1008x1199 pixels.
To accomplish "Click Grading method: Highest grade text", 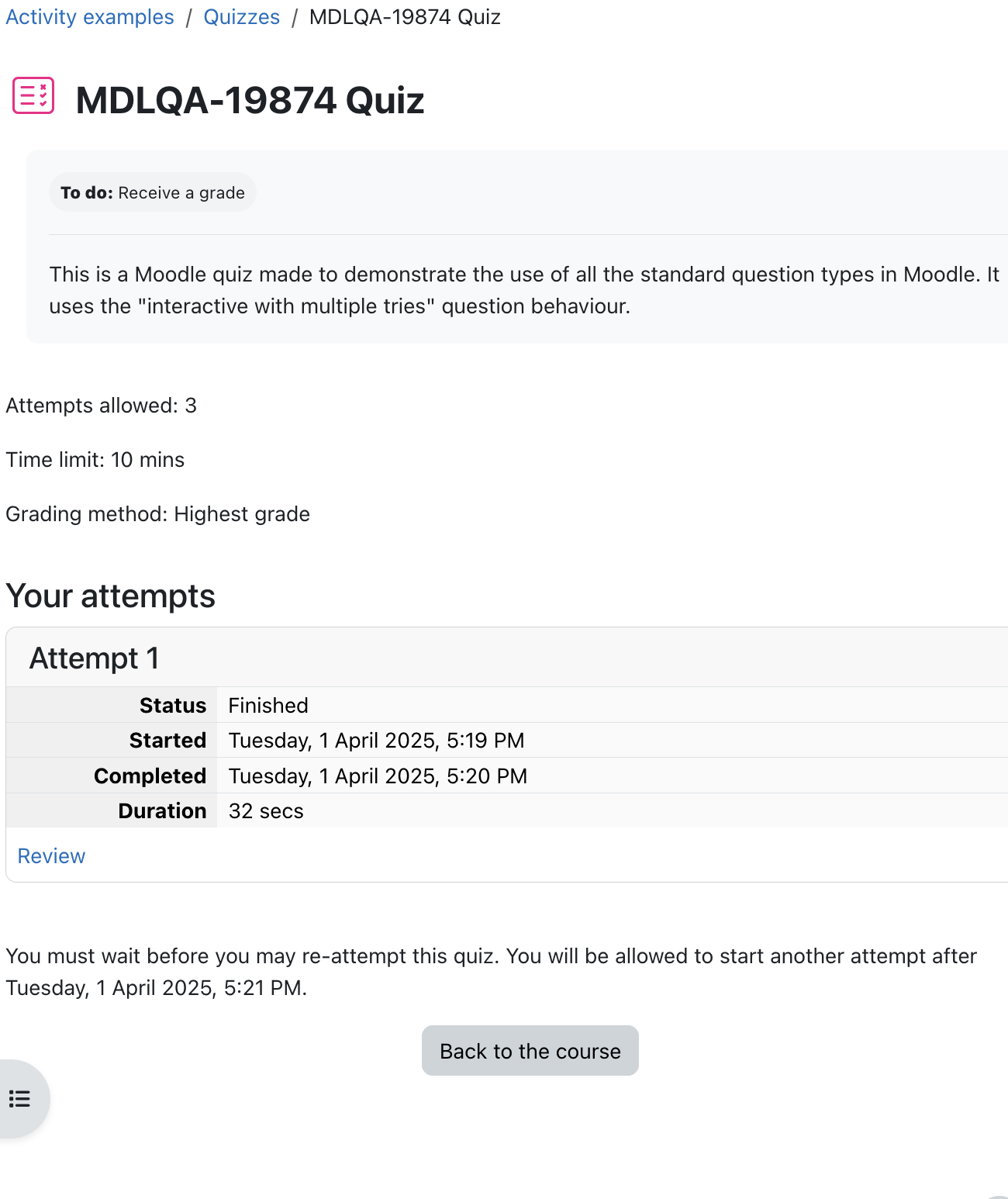I will [x=158, y=514].
